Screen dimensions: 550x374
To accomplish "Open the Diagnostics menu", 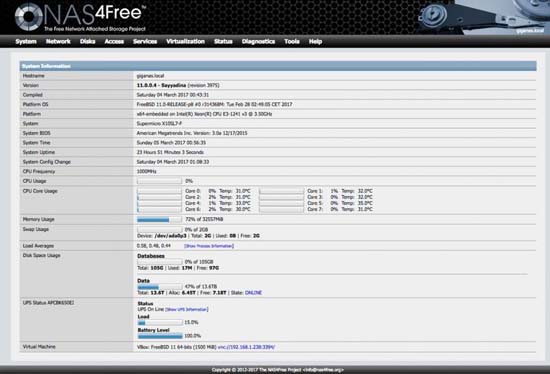I will [259, 41].
